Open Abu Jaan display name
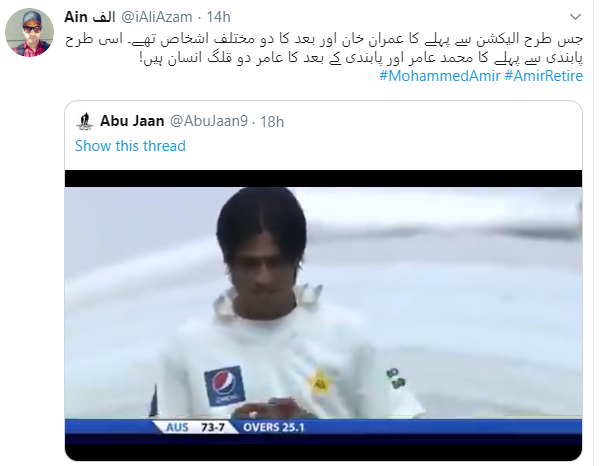Image resolution: width=603 pixels, height=466 pixels. point(132,121)
